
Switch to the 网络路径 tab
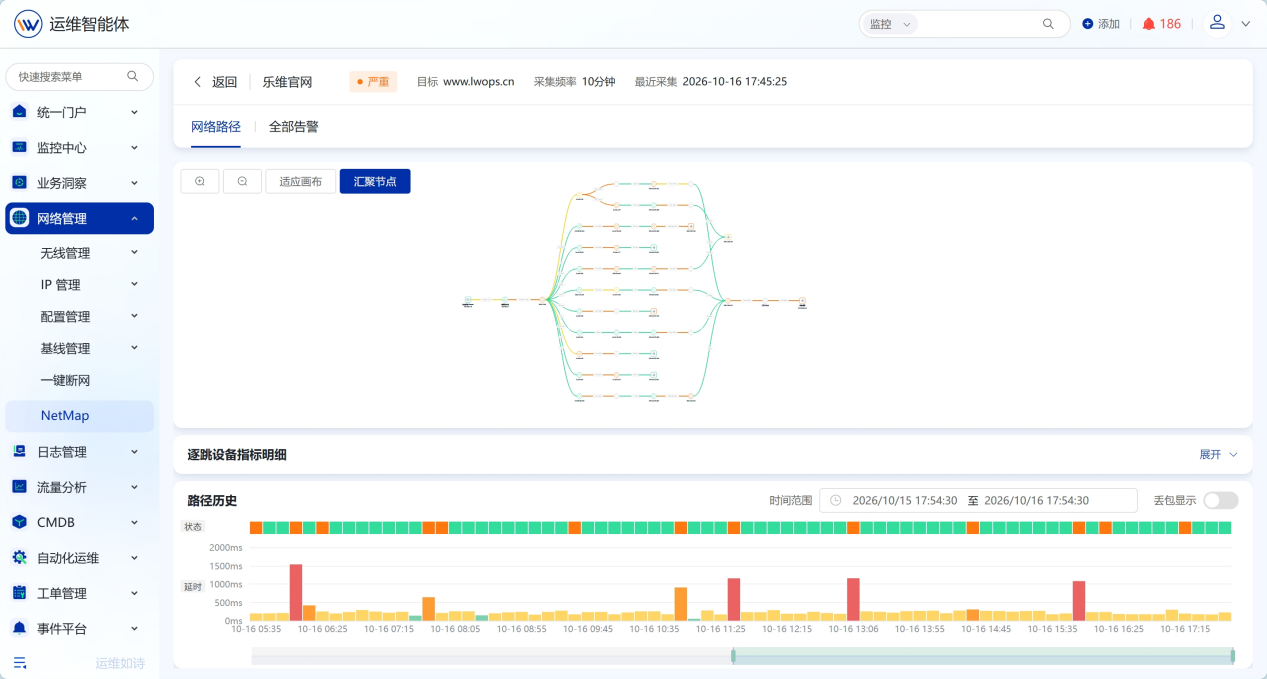pyautogui.click(x=216, y=127)
